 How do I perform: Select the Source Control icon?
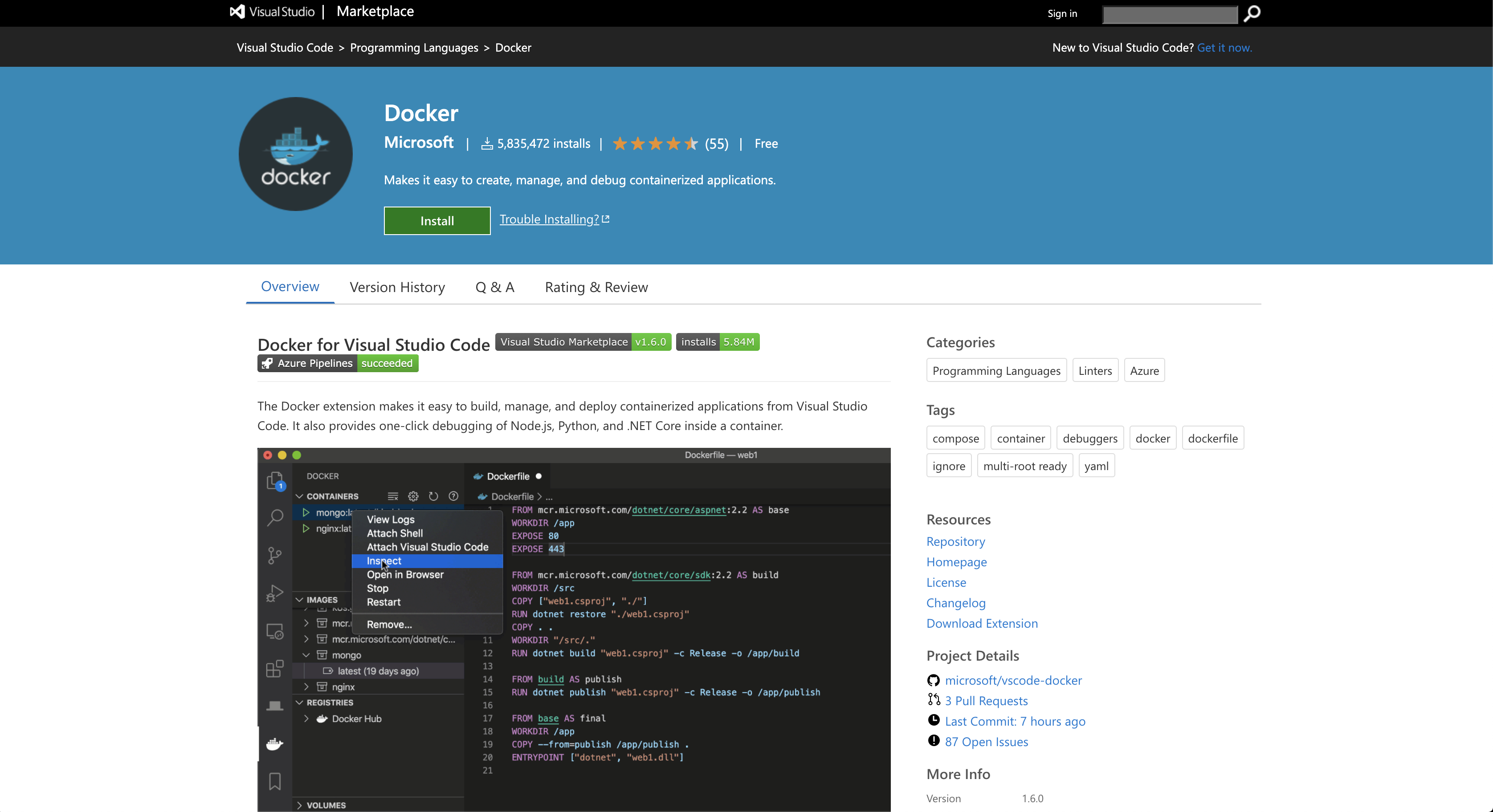(275, 556)
